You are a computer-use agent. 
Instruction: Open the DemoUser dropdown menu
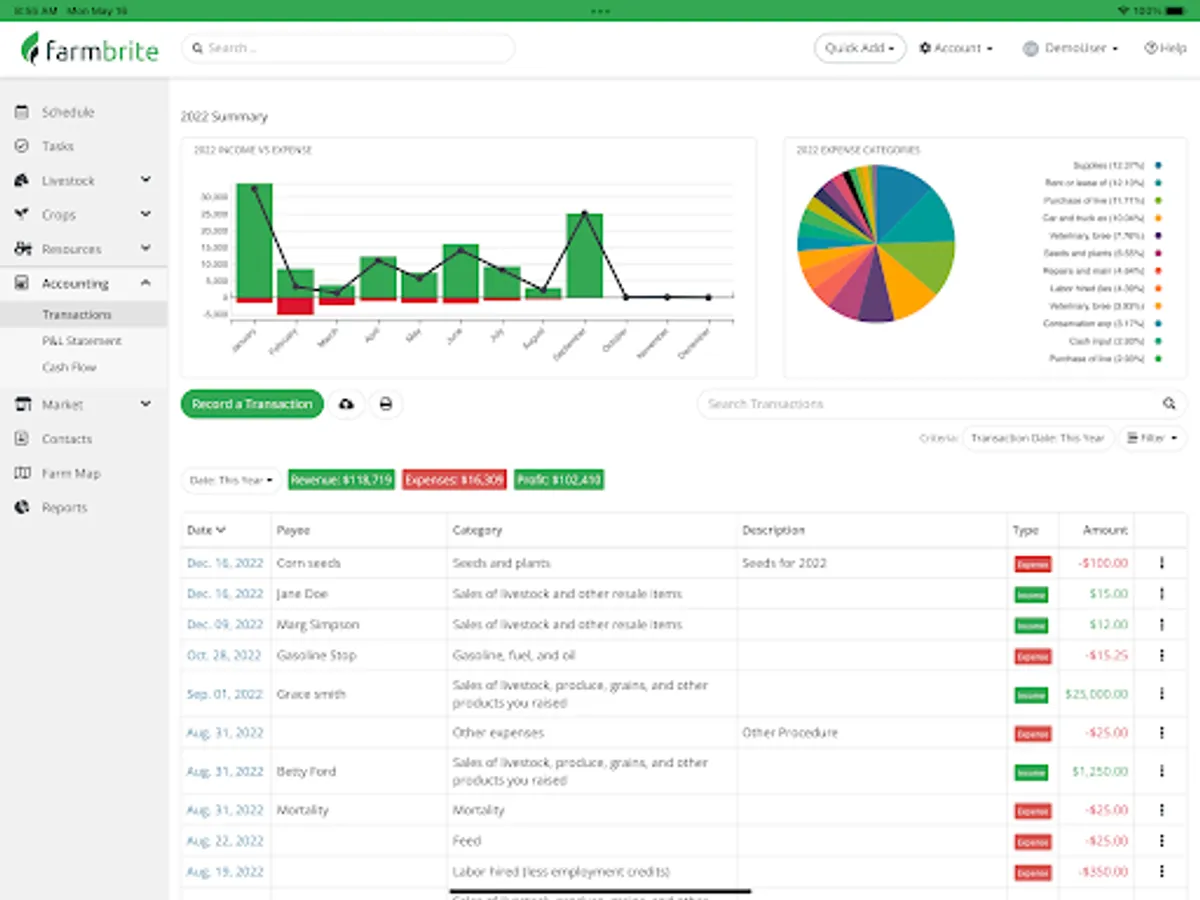point(1070,48)
